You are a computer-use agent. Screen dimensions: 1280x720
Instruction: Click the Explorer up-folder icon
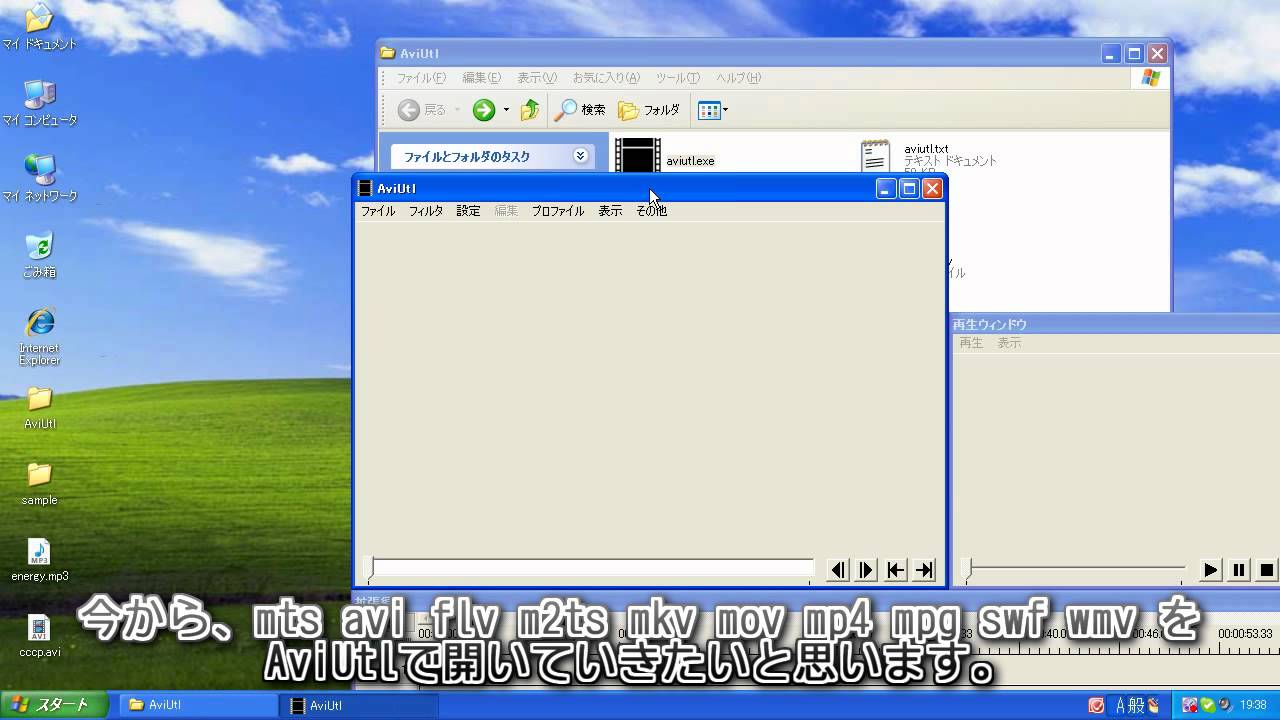[530, 110]
